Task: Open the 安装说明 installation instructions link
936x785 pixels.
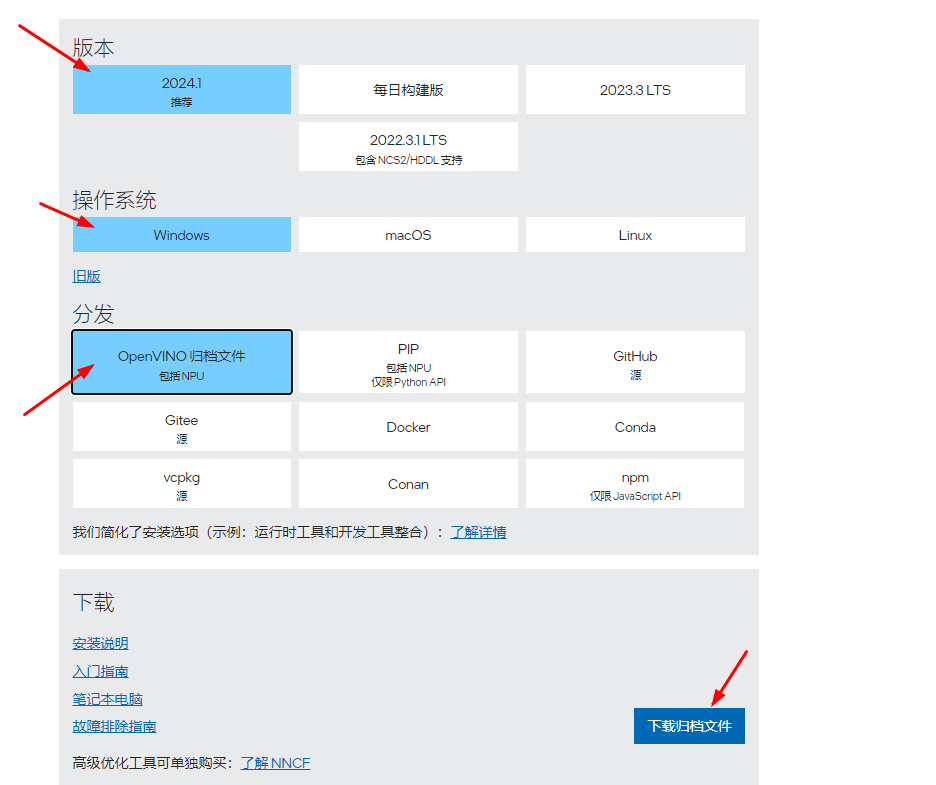Action: tap(100, 644)
